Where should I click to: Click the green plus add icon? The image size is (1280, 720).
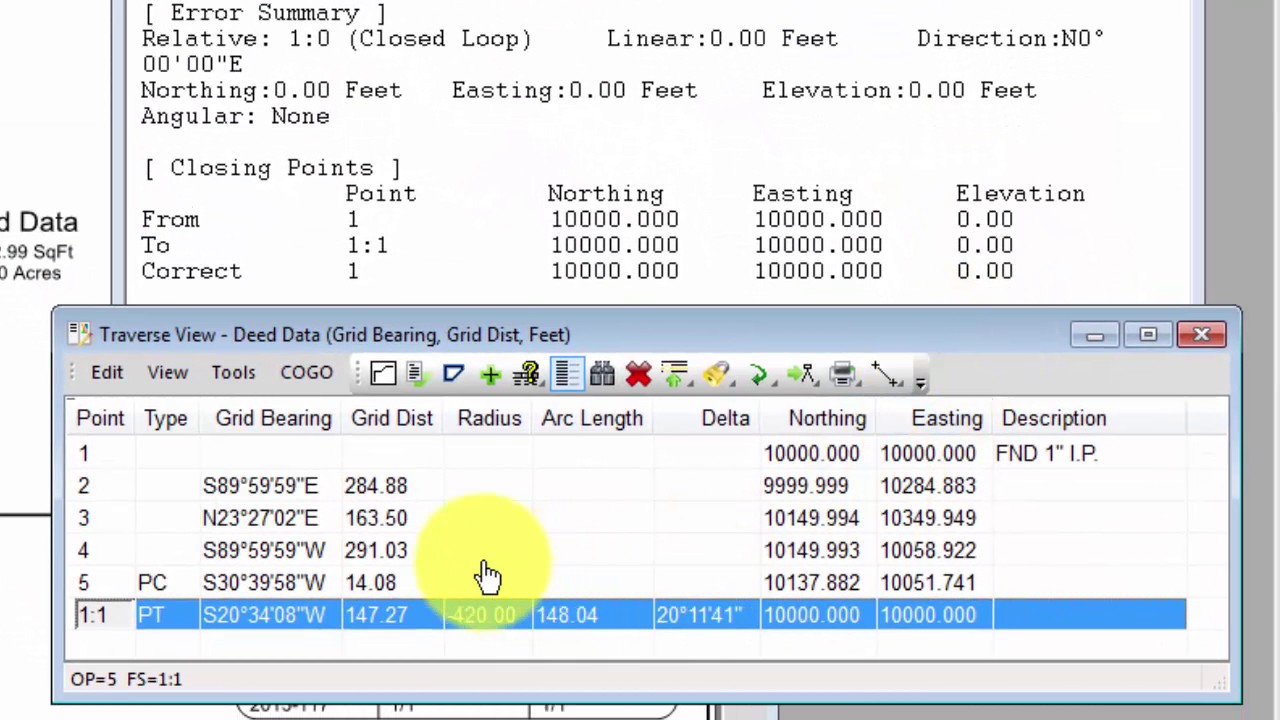(x=490, y=374)
